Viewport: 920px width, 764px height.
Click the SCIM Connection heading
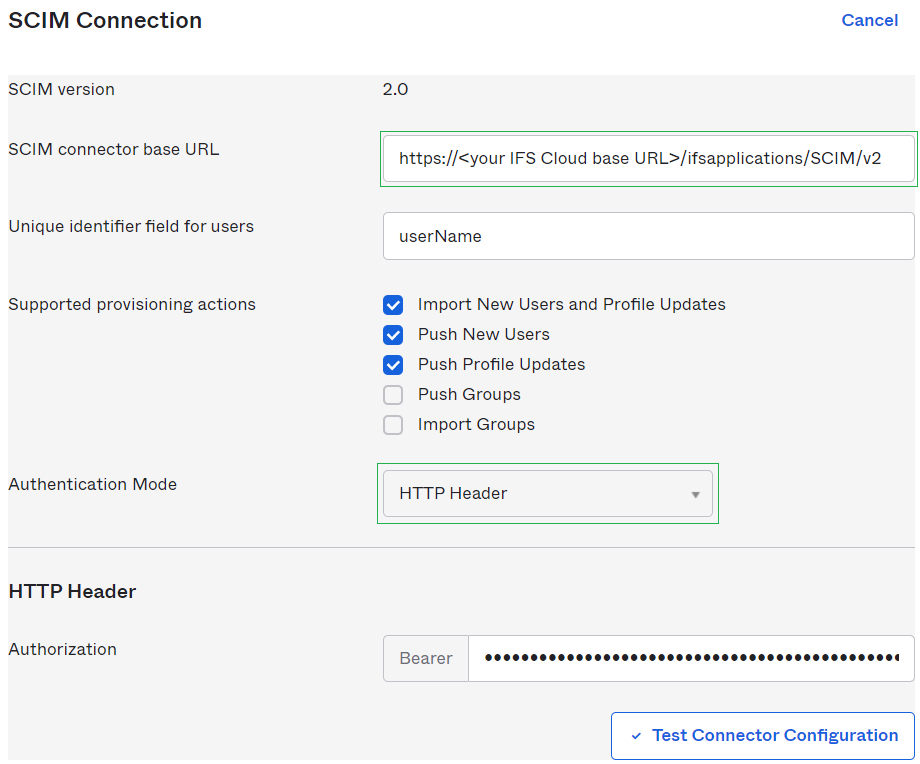click(x=105, y=20)
